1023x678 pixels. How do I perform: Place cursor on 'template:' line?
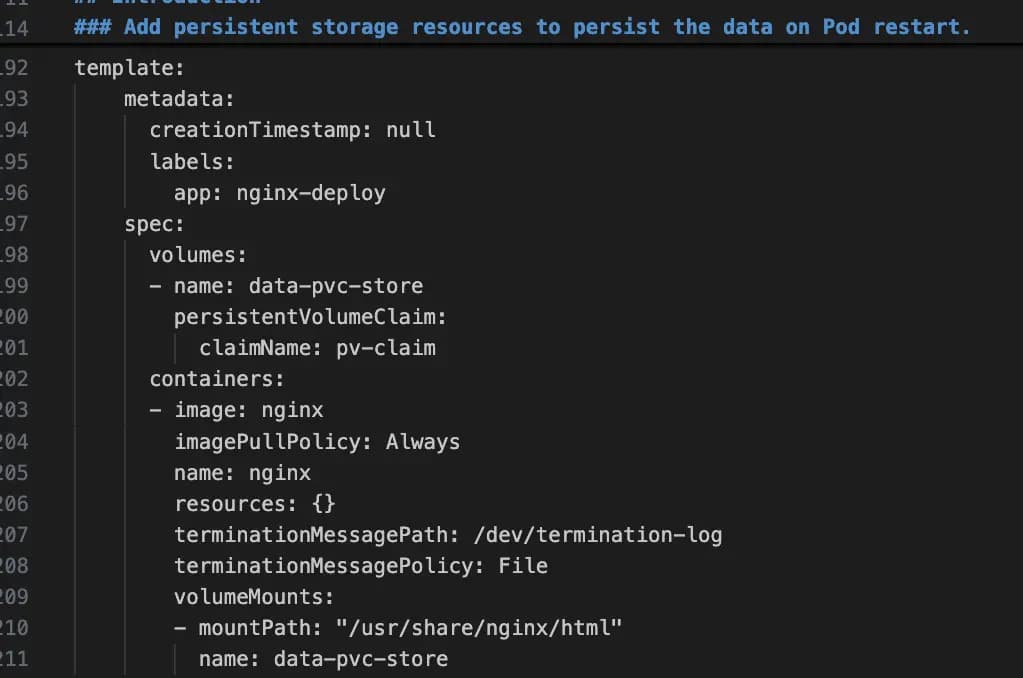tap(130, 68)
